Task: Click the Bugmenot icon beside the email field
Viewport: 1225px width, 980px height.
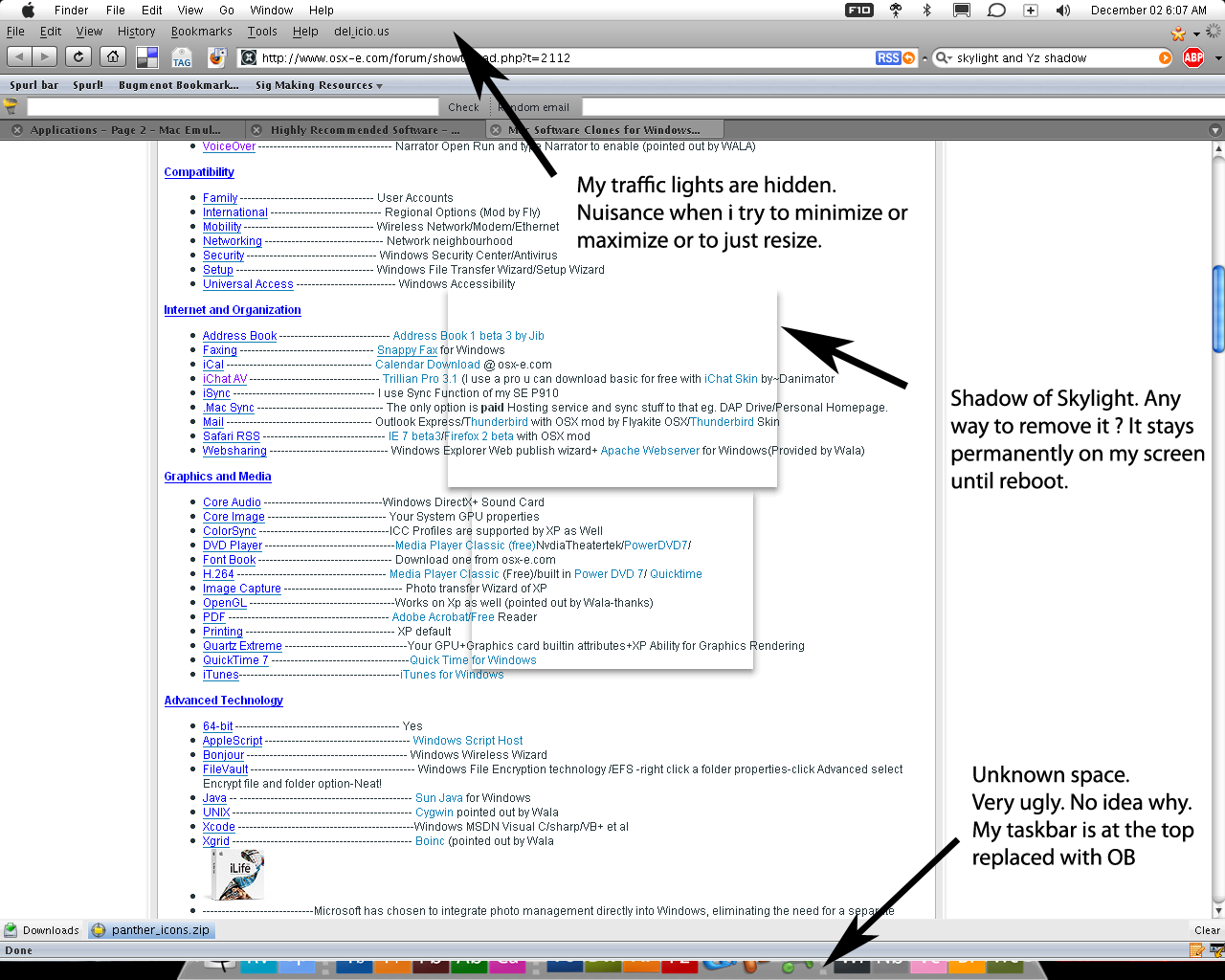Action: pos(11,106)
